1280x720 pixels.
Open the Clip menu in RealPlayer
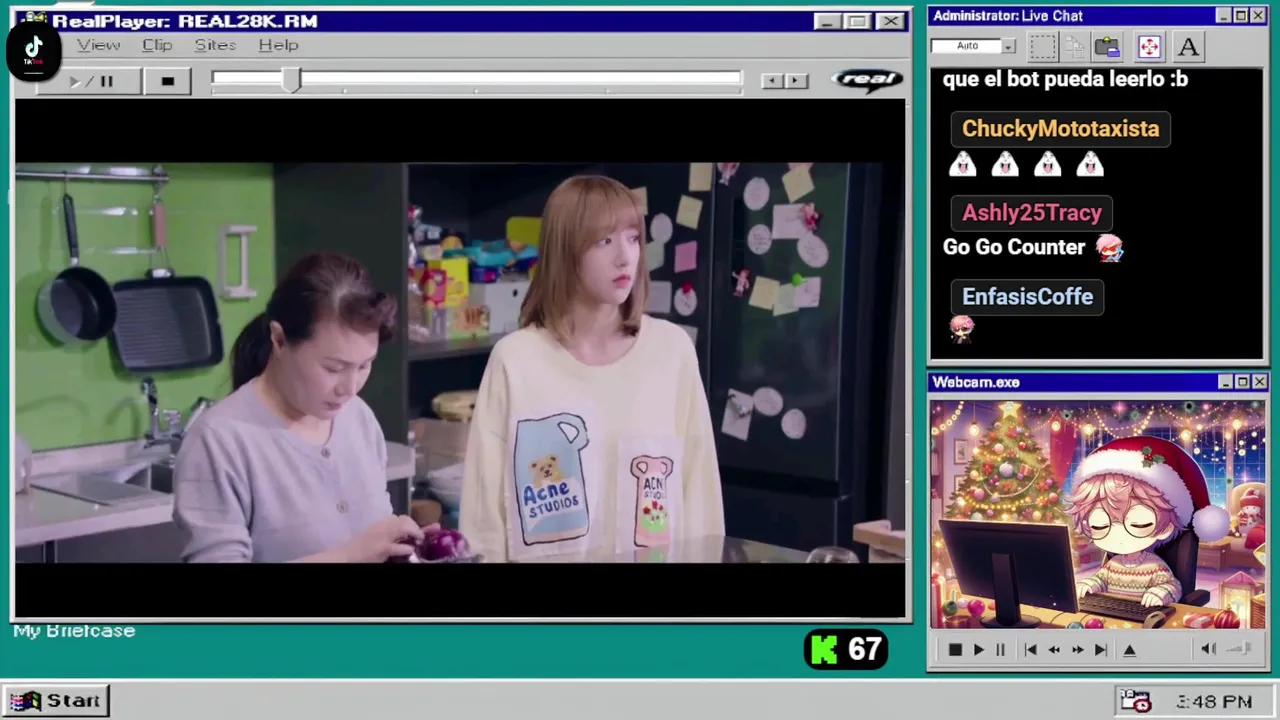click(157, 45)
